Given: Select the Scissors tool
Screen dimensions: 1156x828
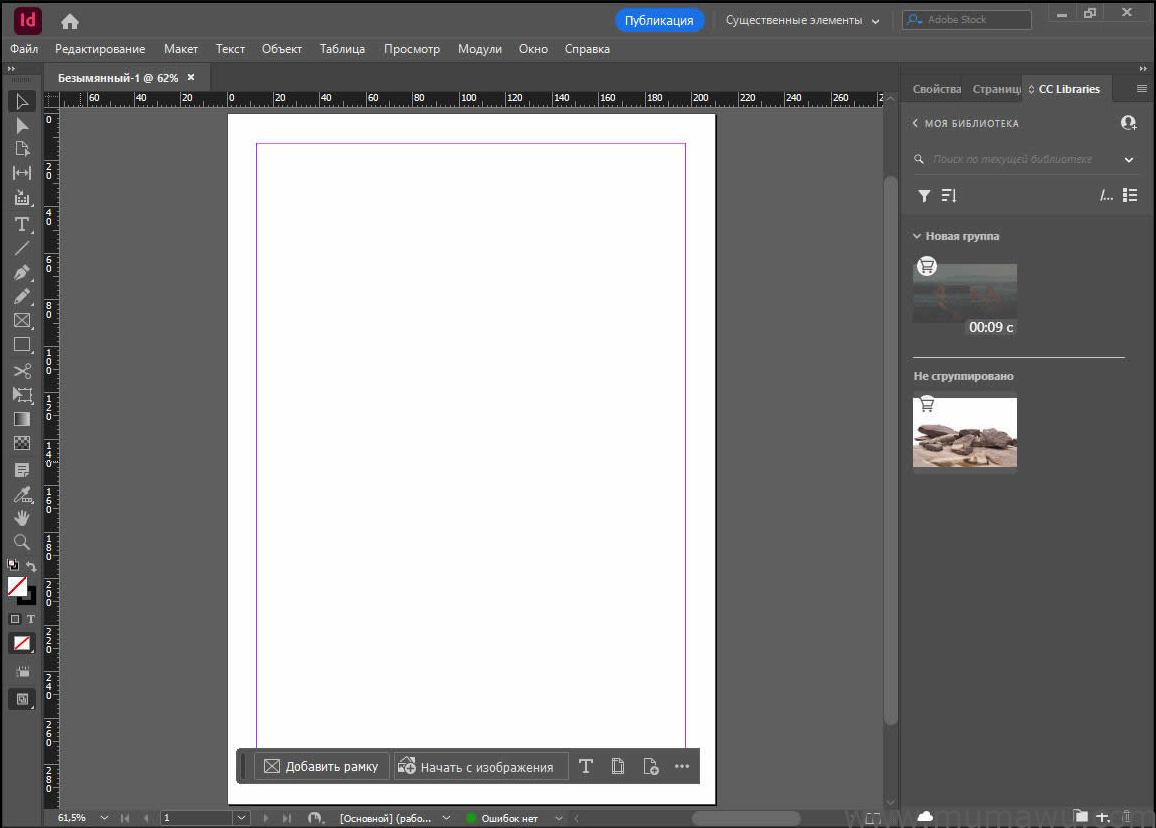Looking at the screenshot, I should pos(22,370).
